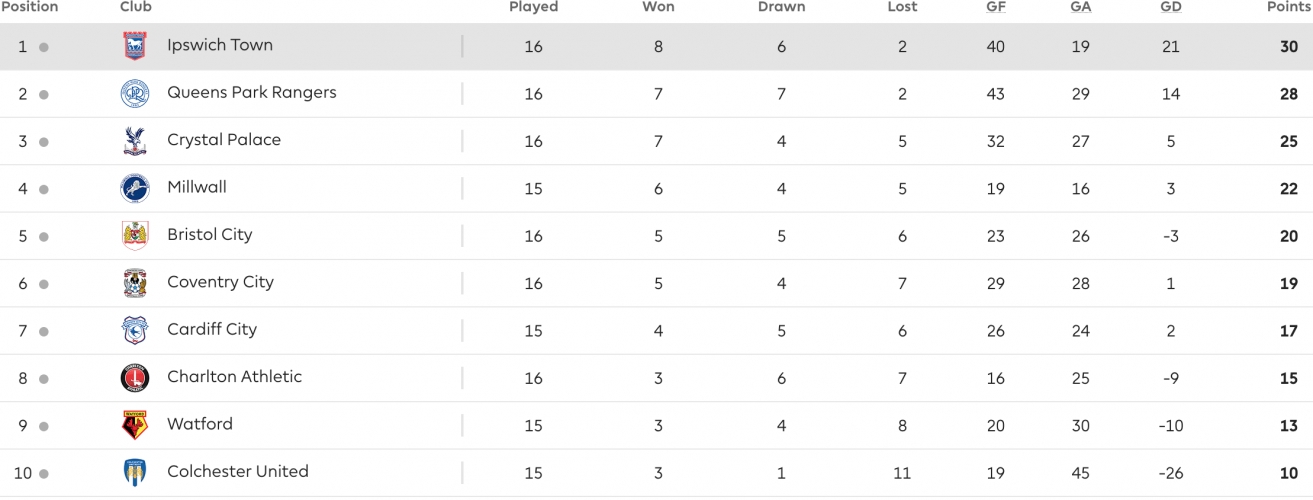Viewport: 1313px width, 500px height.
Task: Select the Cardiff City bluebird crest
Action: tap(134, 330)
